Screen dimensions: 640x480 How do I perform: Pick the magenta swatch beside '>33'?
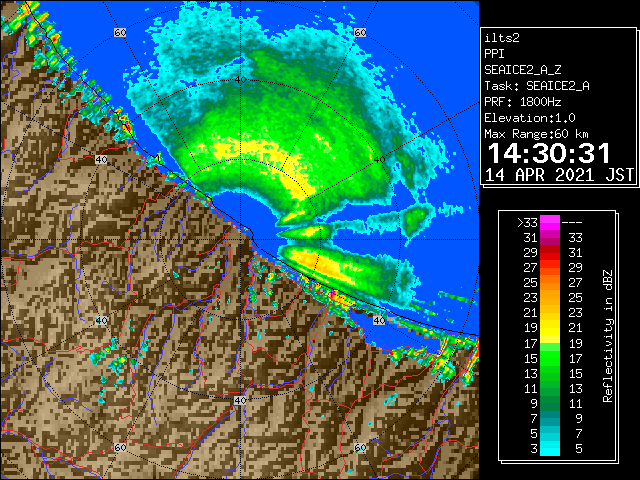pyautogui.click(x=550, y=223)
